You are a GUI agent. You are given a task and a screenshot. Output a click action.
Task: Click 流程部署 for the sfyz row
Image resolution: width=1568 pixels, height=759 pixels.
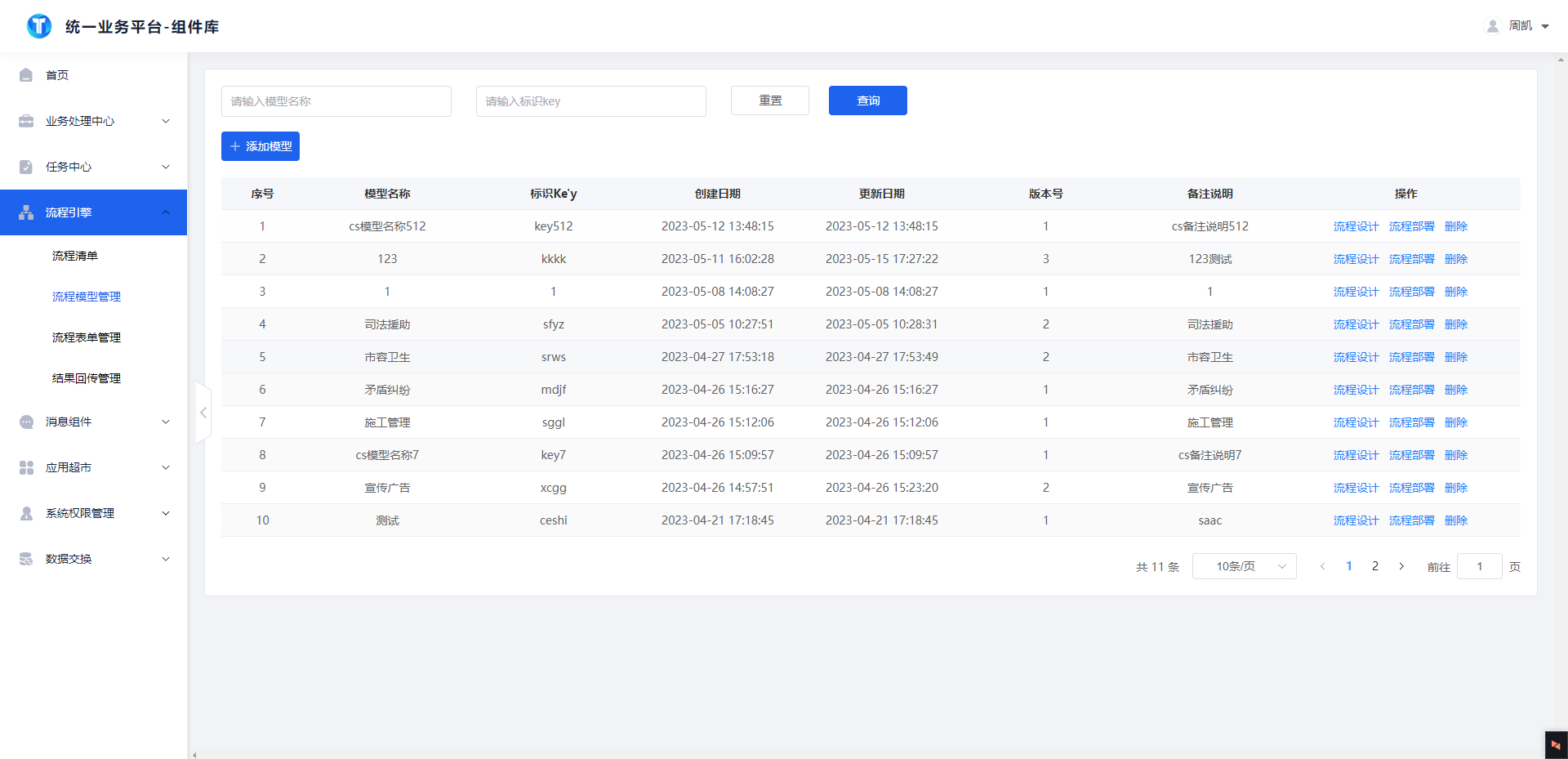point(1412,324)
